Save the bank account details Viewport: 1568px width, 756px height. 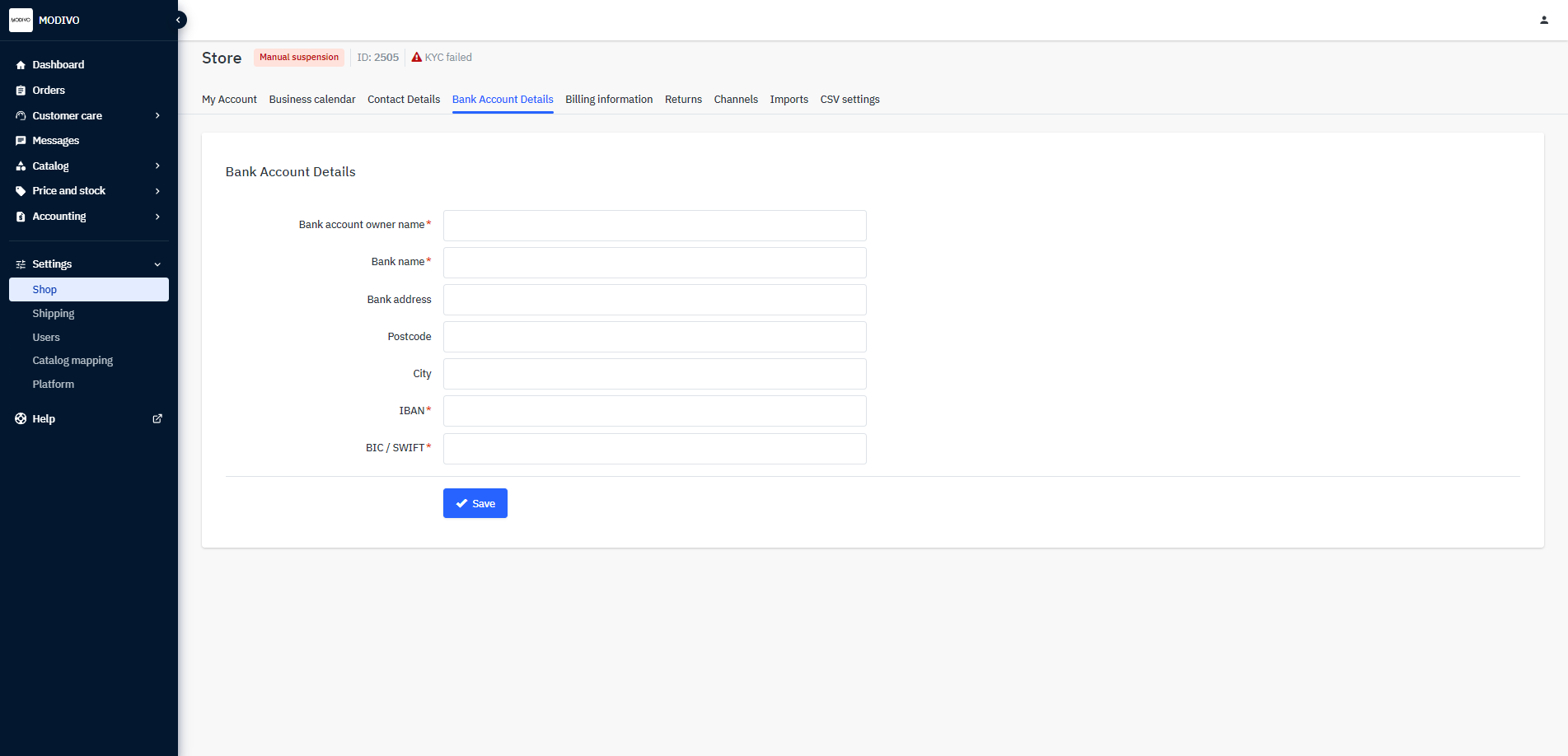click(475, 503)
